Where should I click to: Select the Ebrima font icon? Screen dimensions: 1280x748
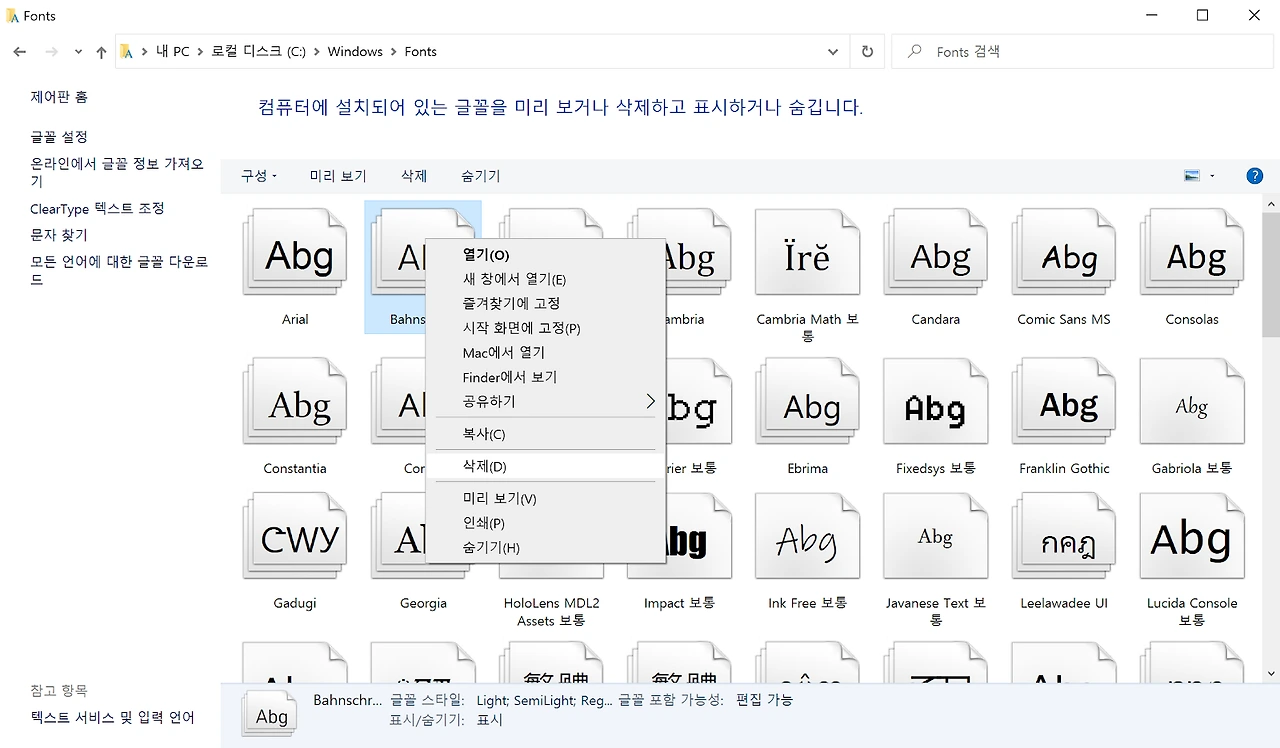(x=807, y=402)
